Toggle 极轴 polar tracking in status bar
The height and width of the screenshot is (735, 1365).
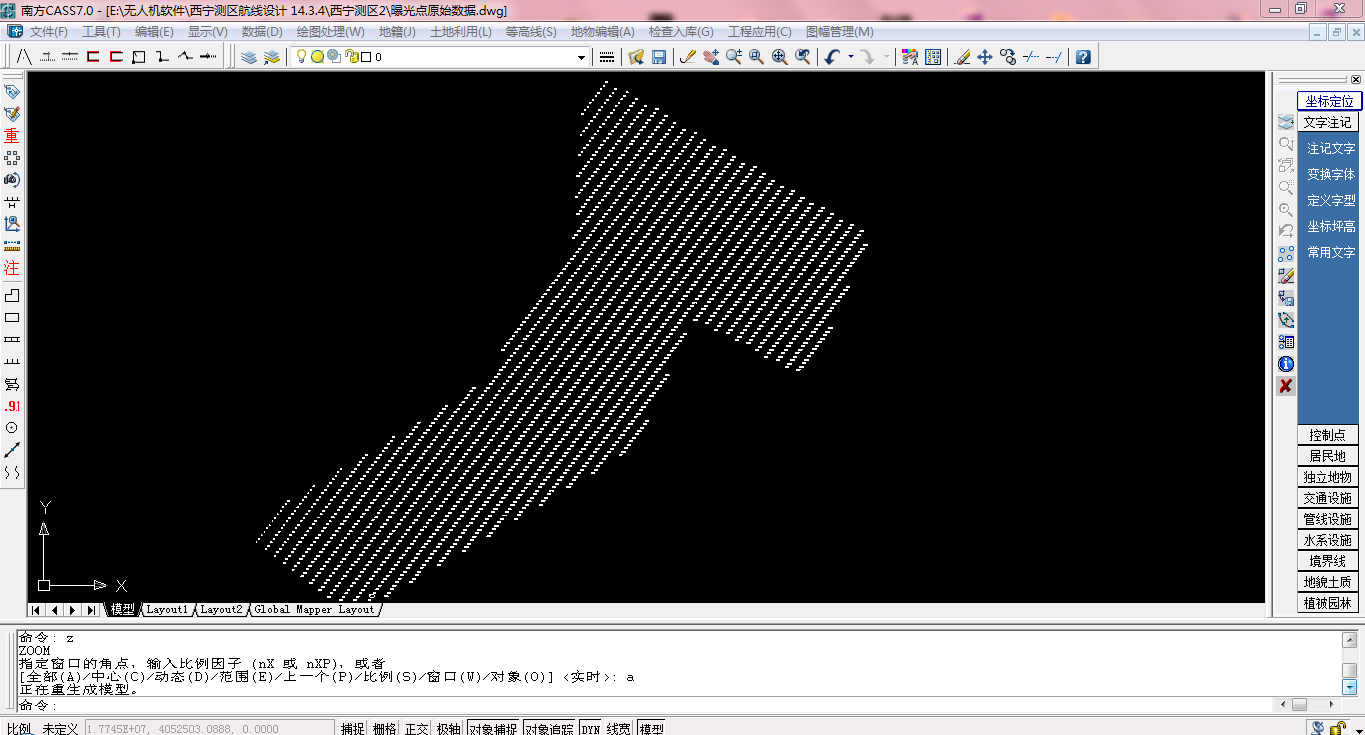click(x=449, y=728)
